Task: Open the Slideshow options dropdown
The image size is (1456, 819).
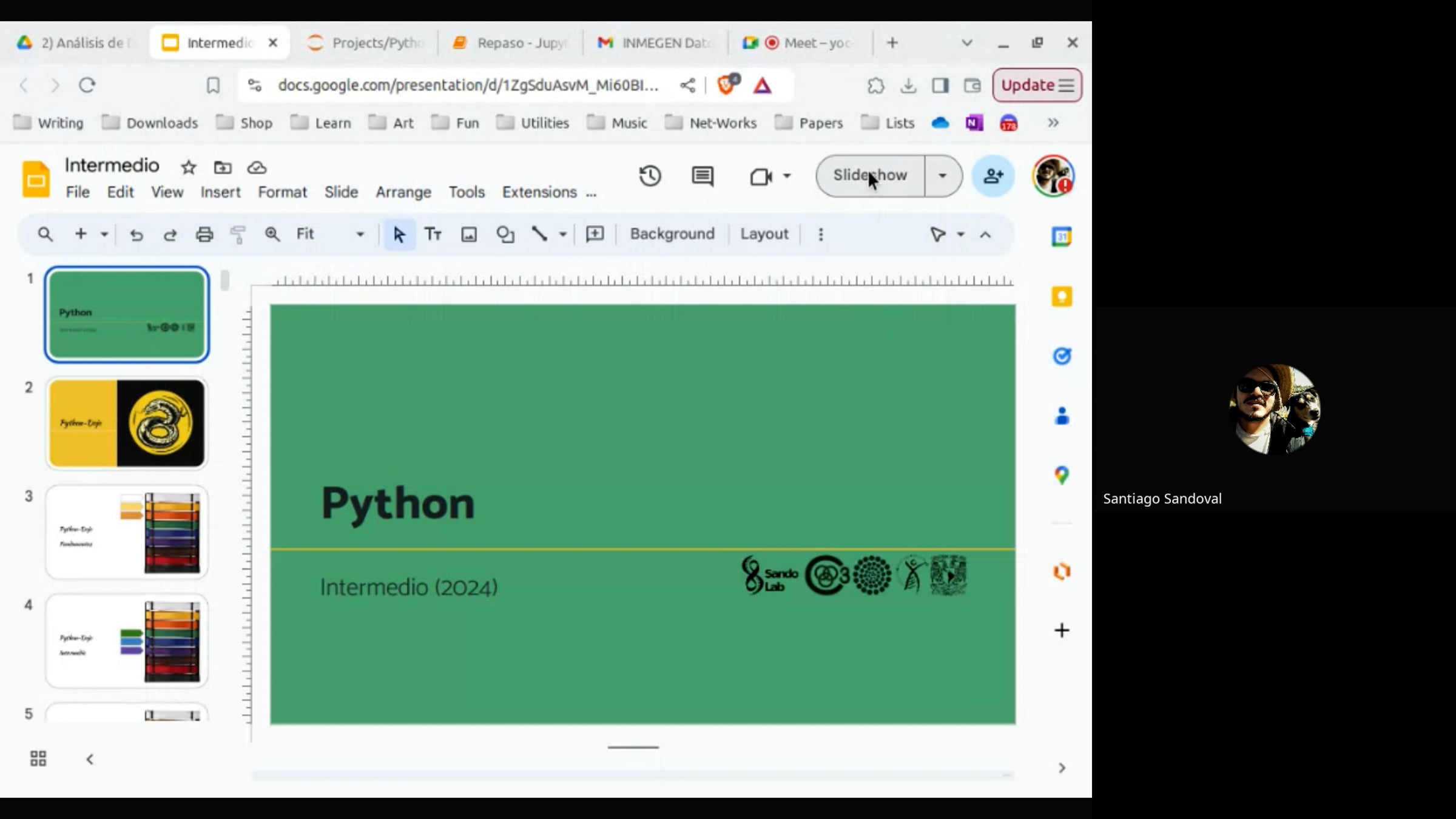Action: pos(942,176)
